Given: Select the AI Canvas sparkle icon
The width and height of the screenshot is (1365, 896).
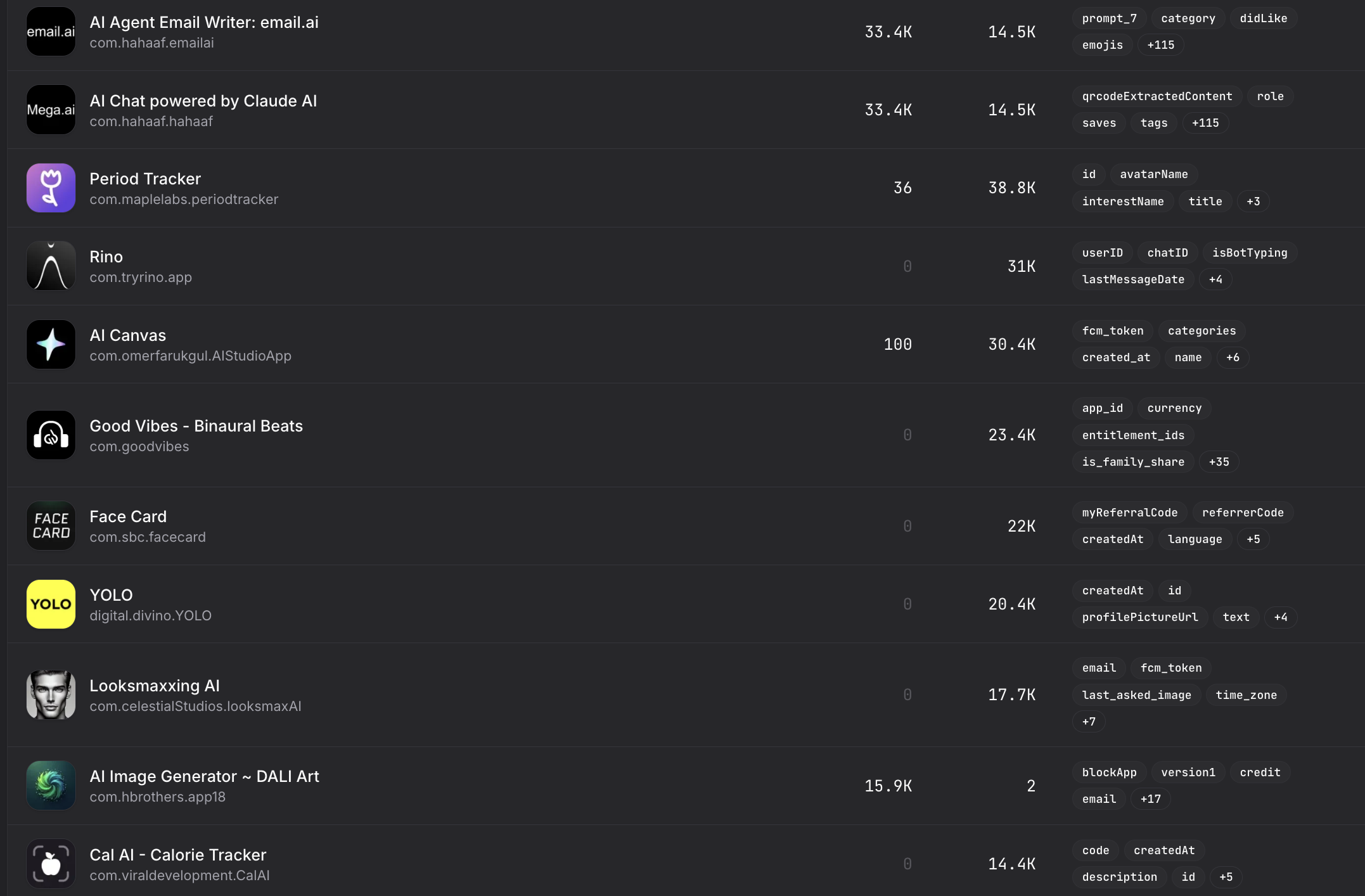Looking at the screenshot, I should [51, 345].
